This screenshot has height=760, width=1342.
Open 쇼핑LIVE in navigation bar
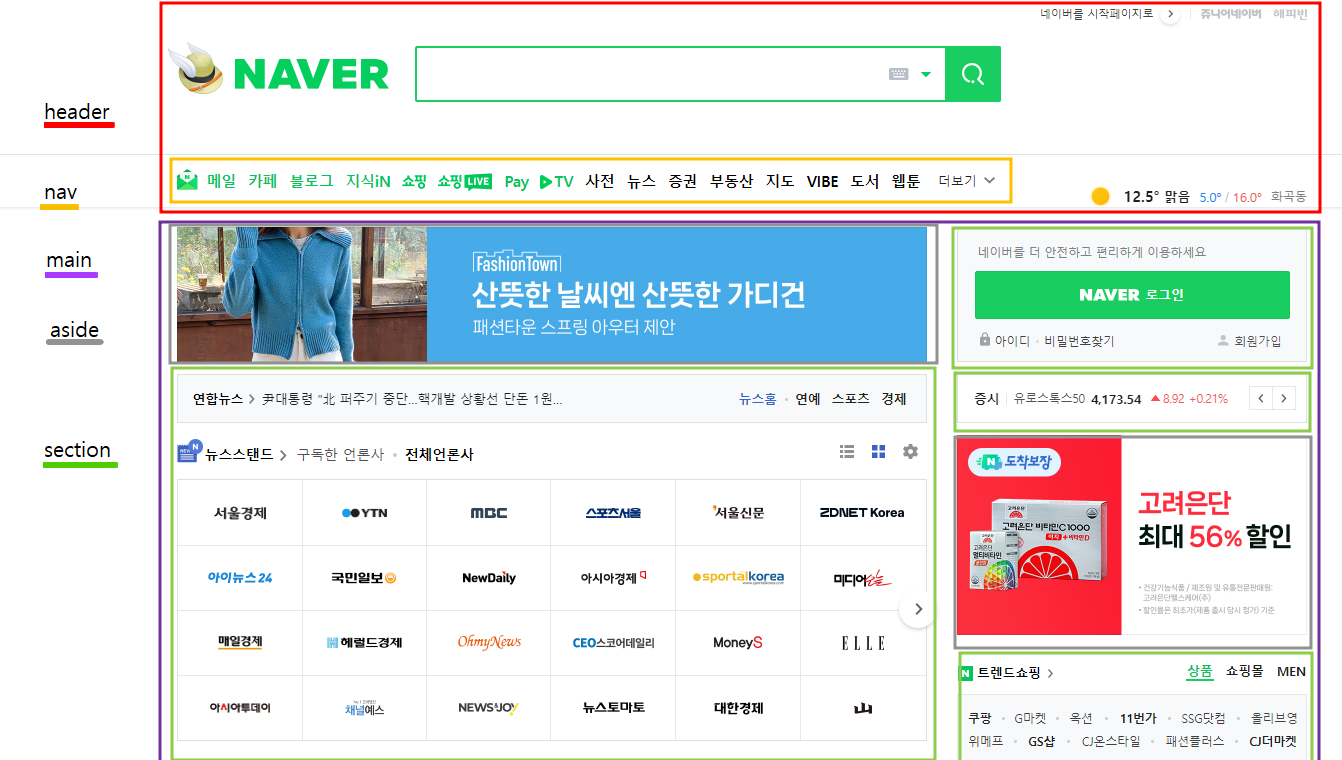pos(465,181)
